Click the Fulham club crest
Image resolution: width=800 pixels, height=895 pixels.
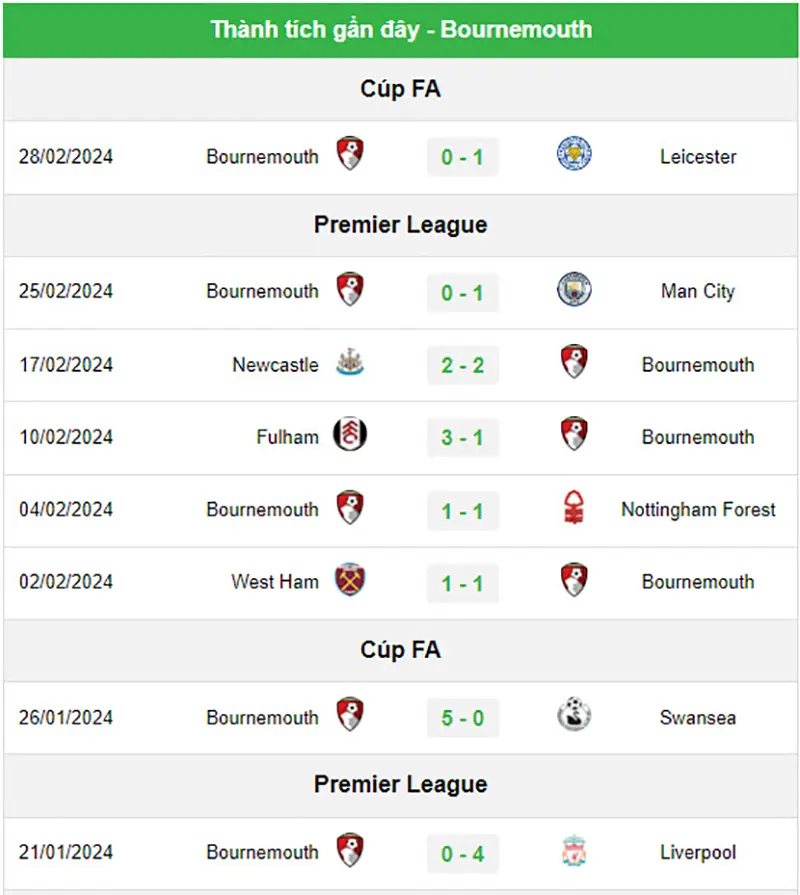tap(350, 434)
